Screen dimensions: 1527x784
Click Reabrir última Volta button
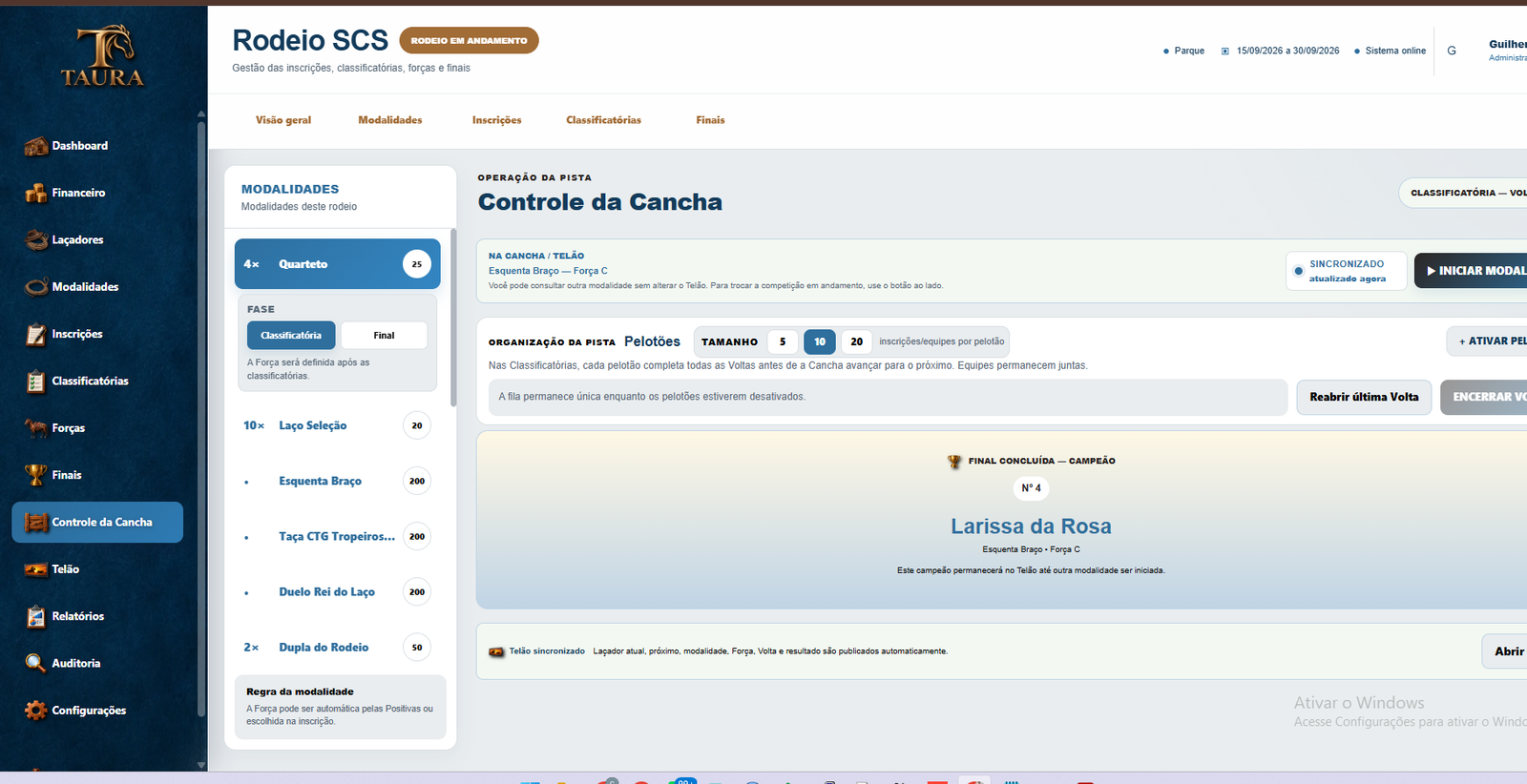tap(1364, 397)
